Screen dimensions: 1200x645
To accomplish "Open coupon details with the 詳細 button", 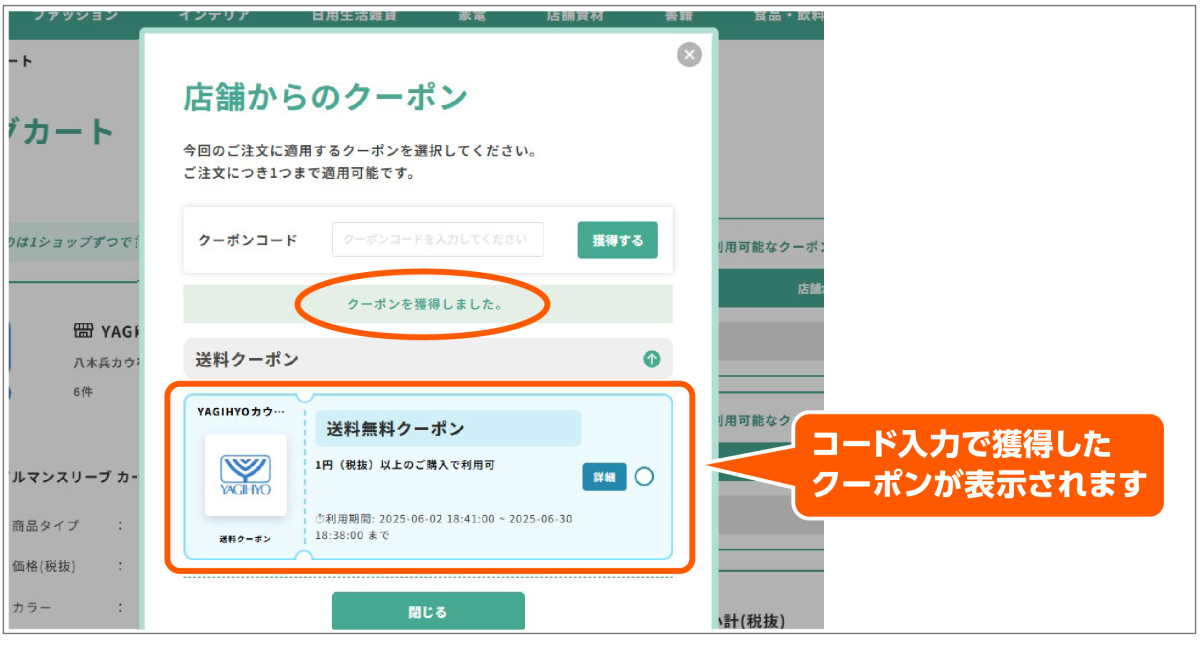I will click(604, 477).
